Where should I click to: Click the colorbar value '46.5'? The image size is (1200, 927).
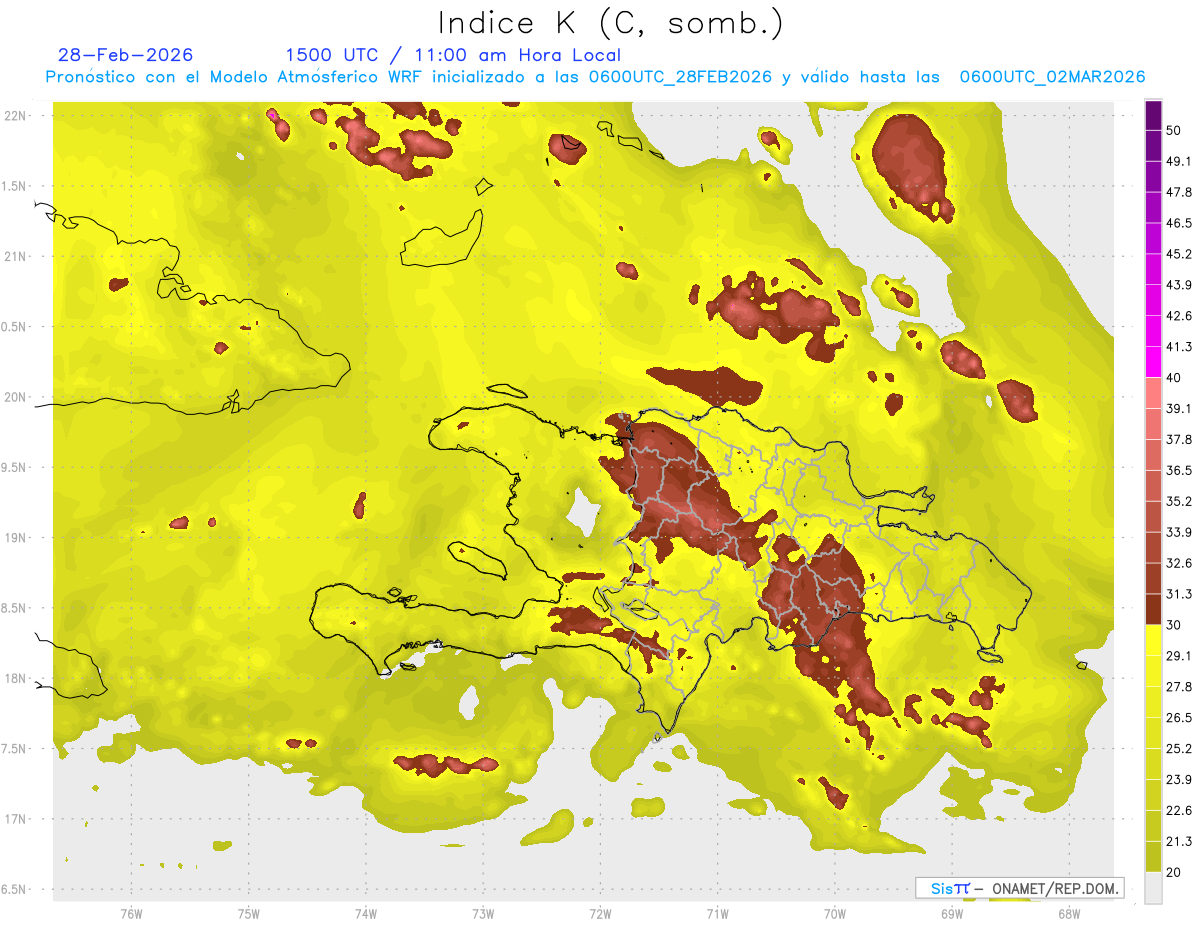point(1179,223)
